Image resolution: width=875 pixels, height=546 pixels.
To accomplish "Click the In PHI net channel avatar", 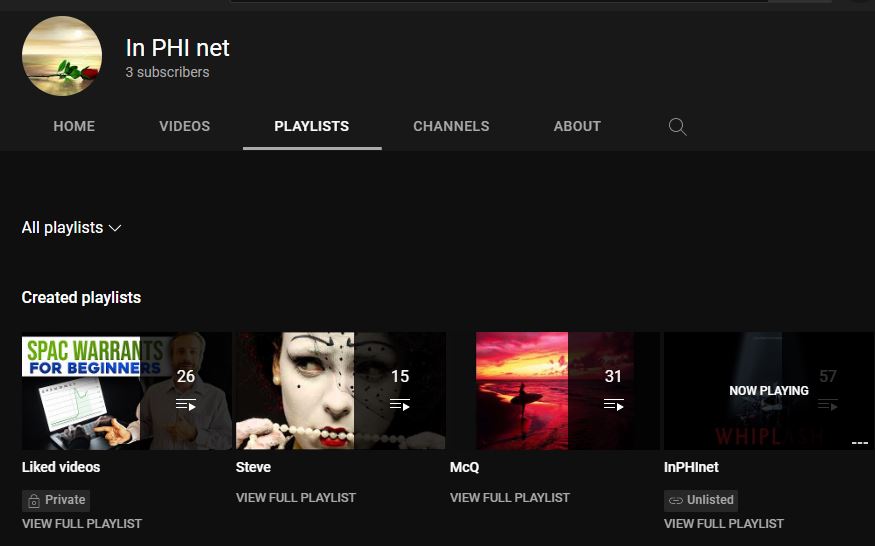I will pos(62,56).
